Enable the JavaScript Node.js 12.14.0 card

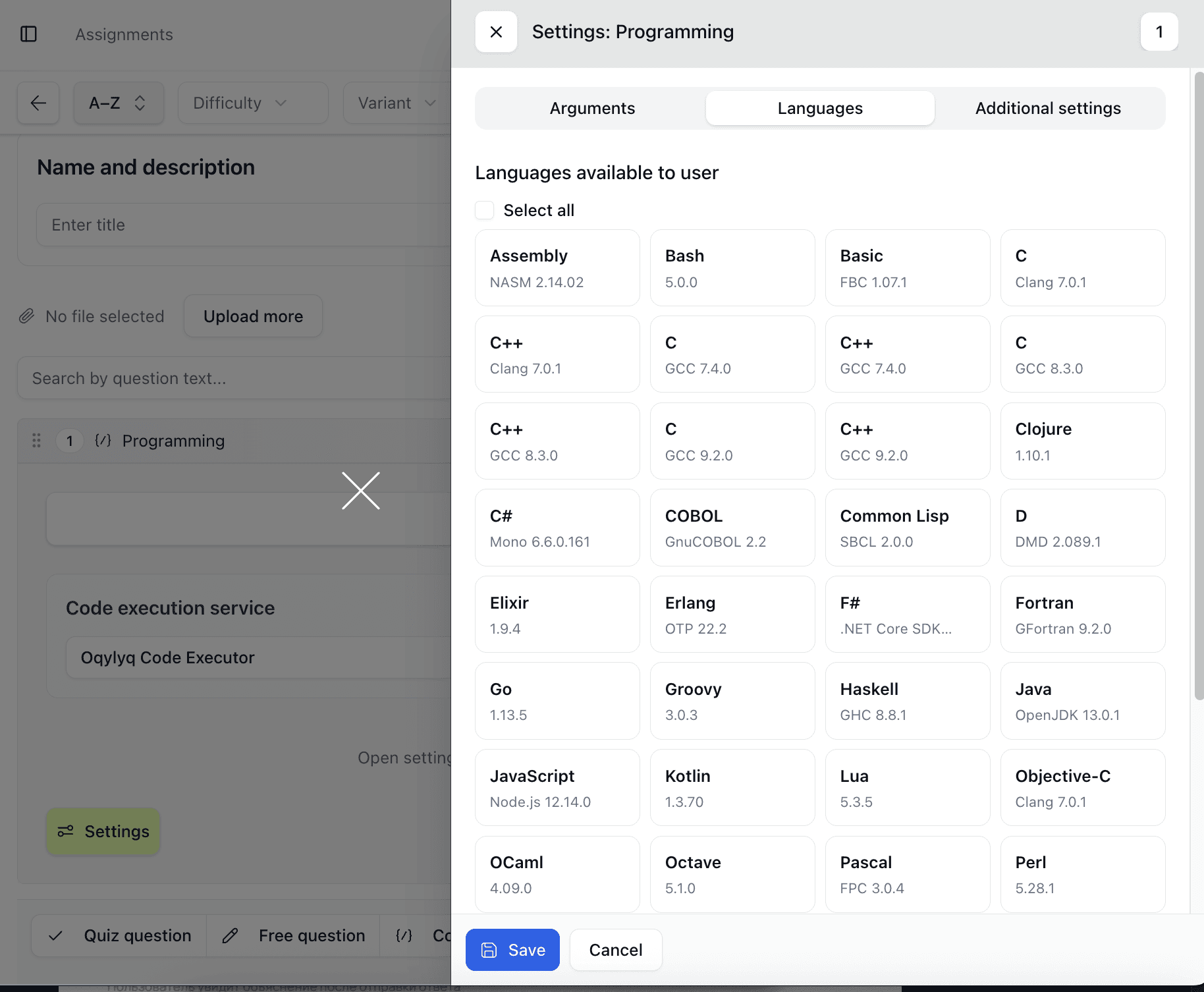click(557, 788)
